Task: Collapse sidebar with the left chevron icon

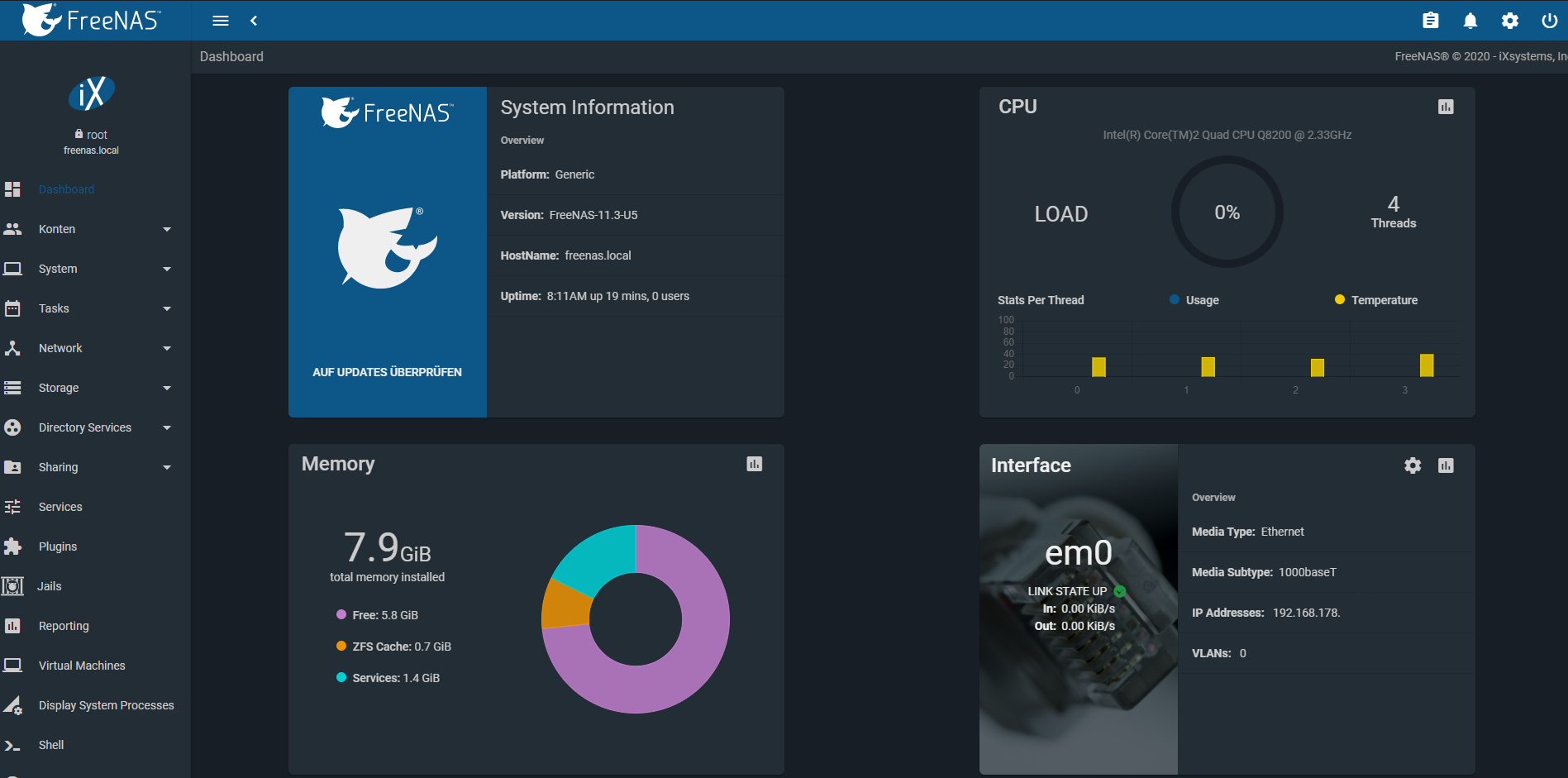Action: [x=254, y=21]
